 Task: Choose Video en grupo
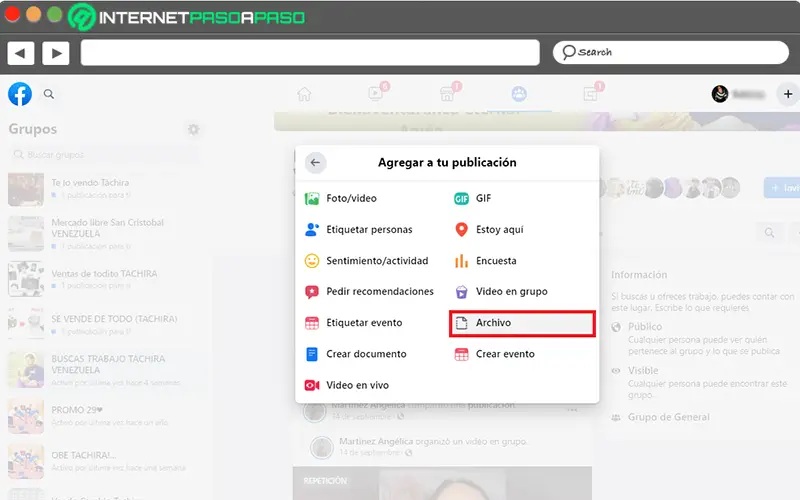[x=501, y=291]
